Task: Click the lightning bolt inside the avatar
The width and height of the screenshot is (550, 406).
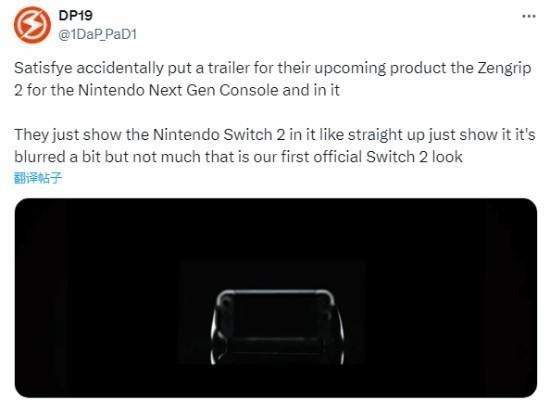Action: [x=32, y=25]
